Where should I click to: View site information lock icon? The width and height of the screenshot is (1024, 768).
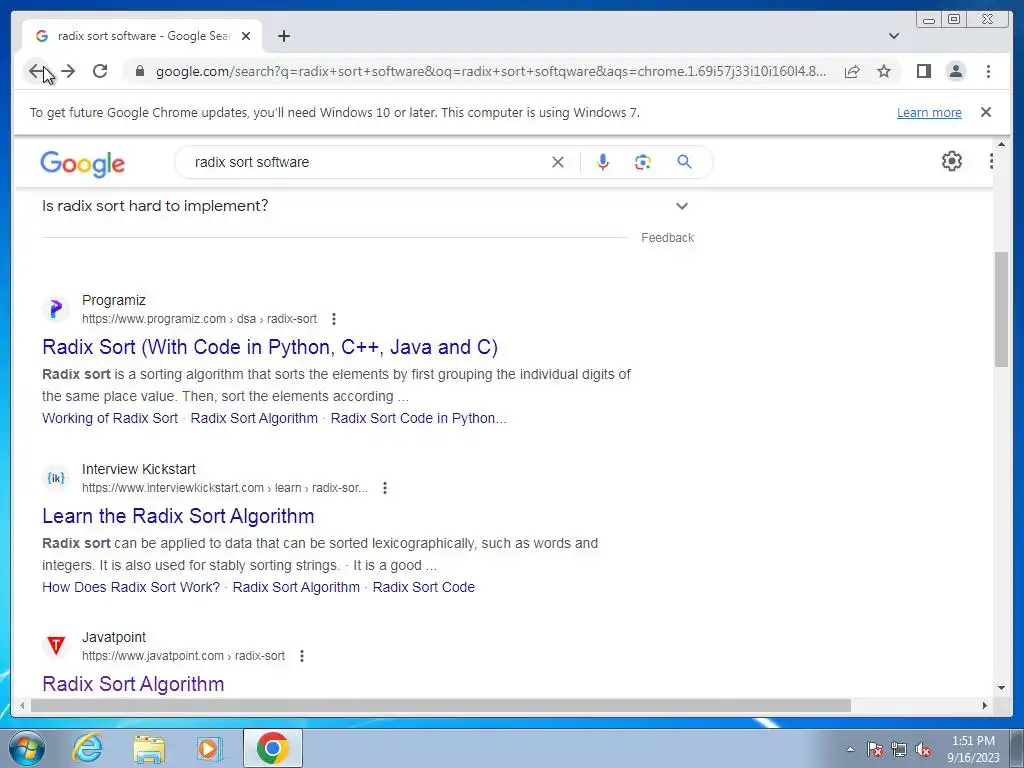tap(139, 71)
